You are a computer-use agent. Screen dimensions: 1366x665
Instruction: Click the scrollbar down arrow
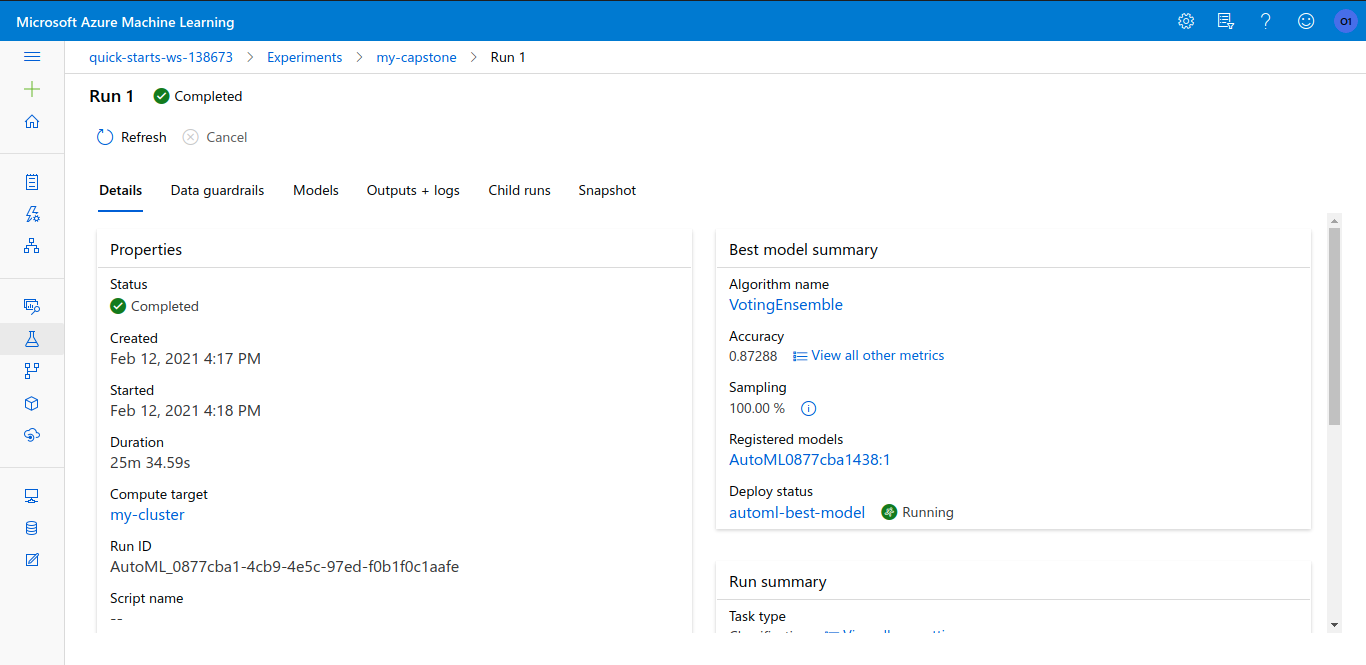(1334, 625)
